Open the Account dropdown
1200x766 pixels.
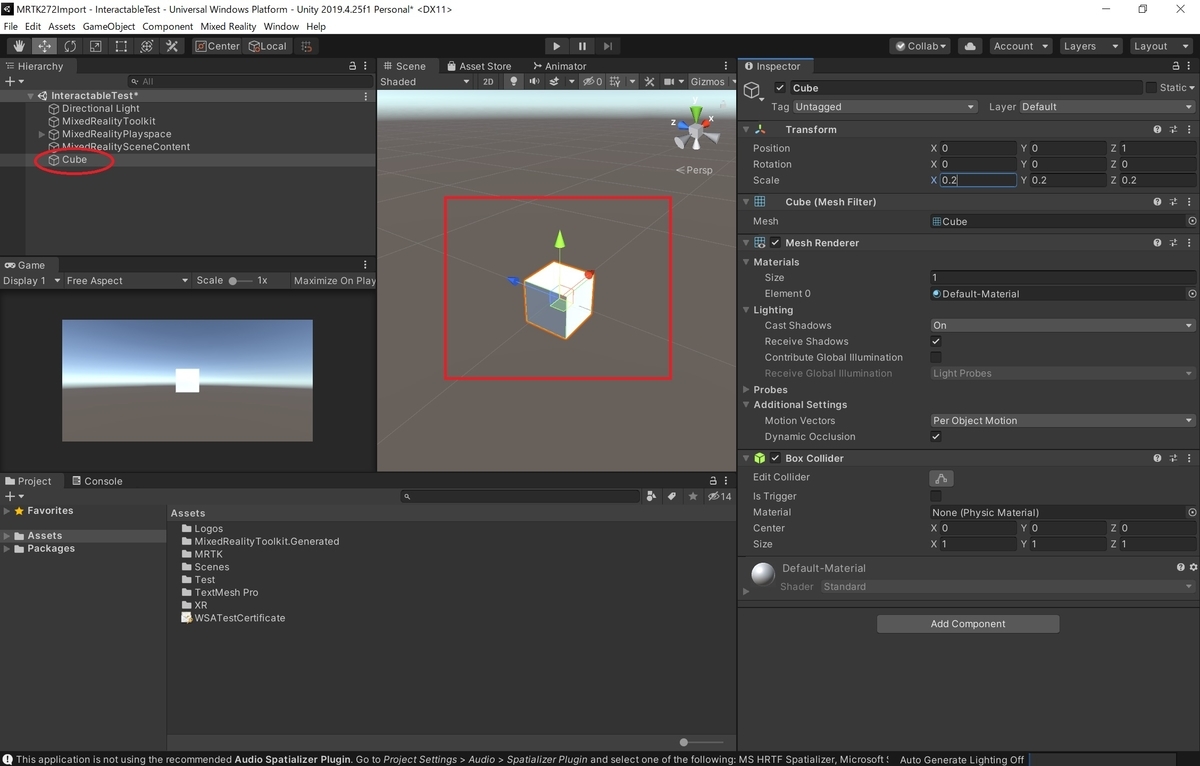(x=1020, y=46)
